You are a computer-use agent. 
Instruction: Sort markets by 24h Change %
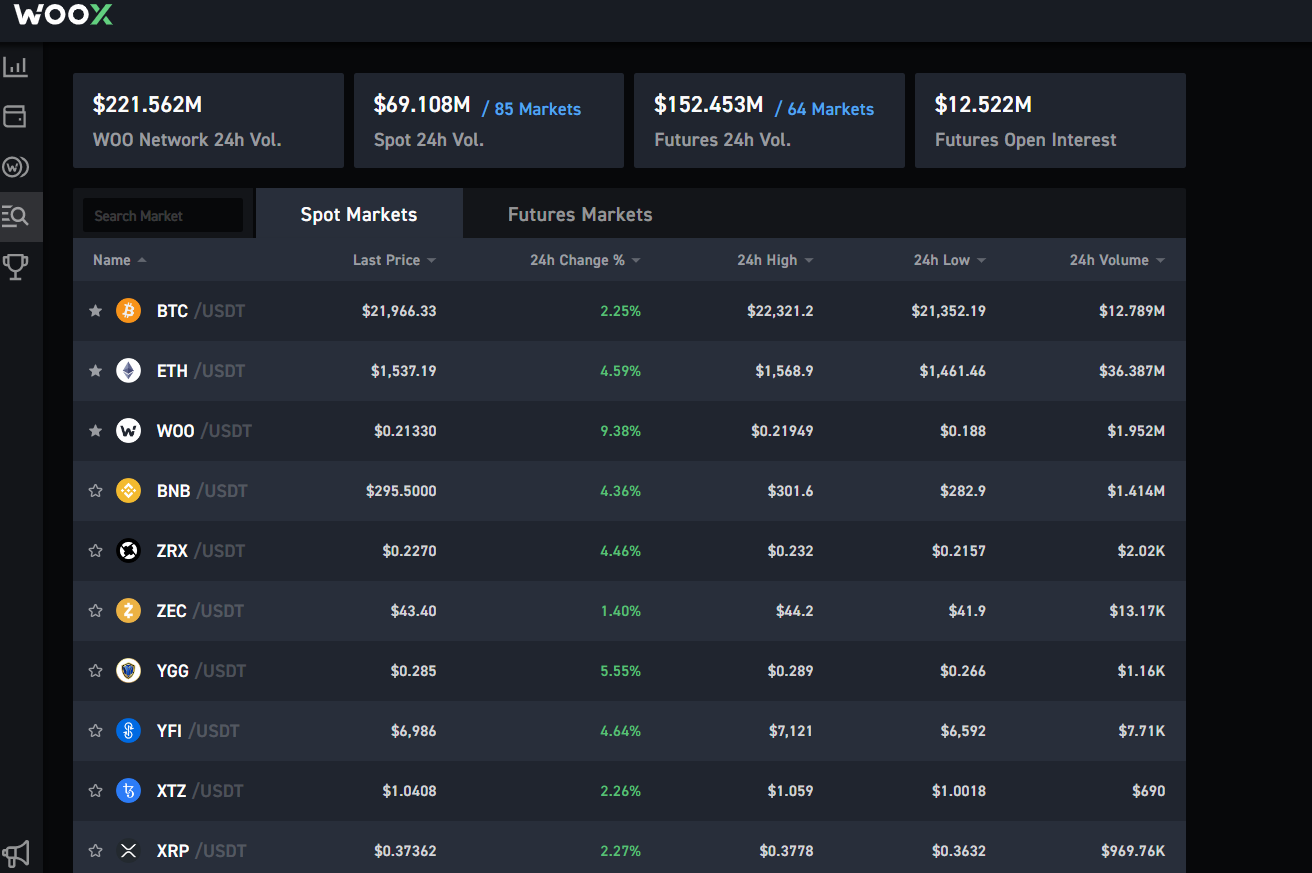pos(585,260)
